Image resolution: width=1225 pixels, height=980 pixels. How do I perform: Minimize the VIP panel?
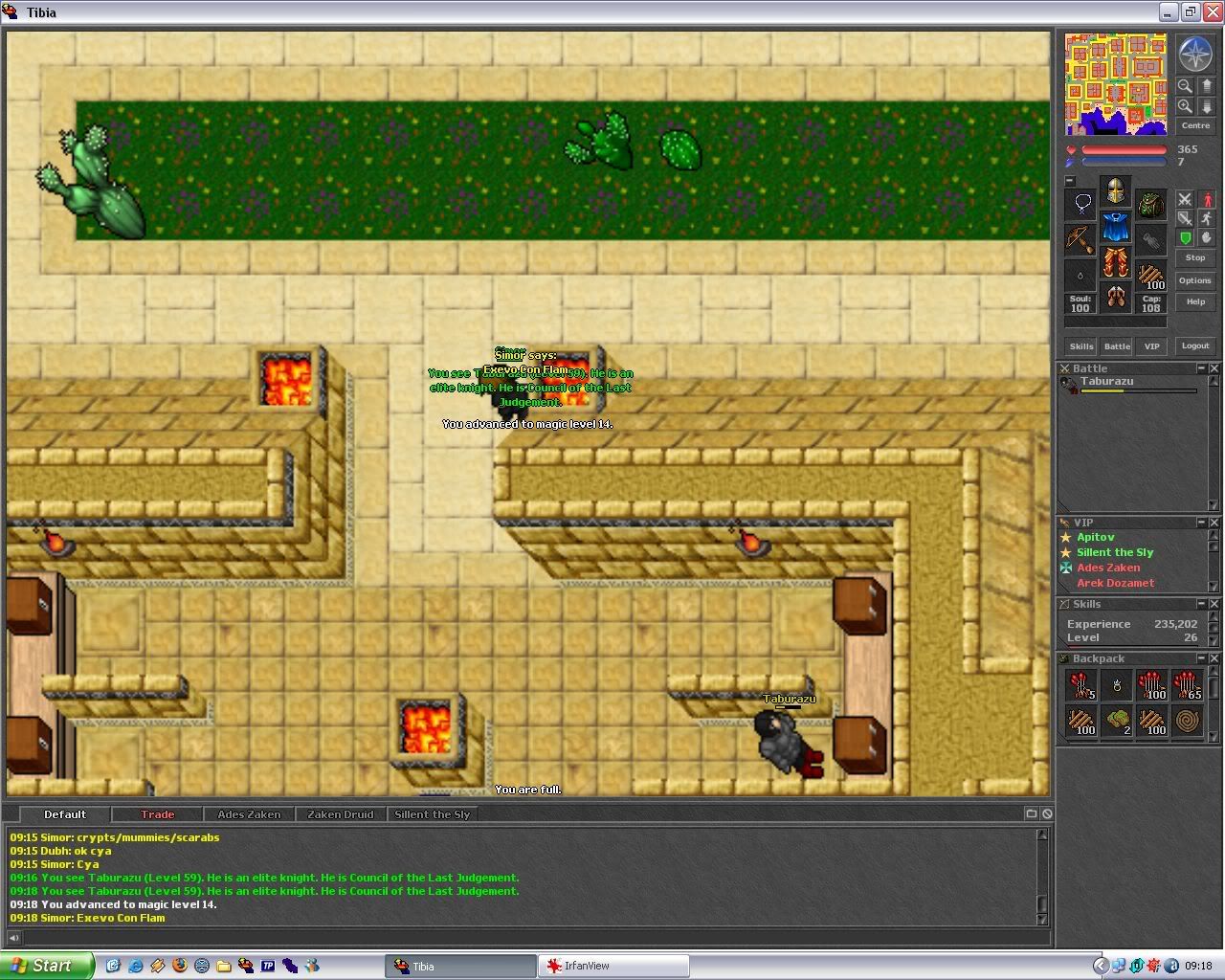(1201, 523)
